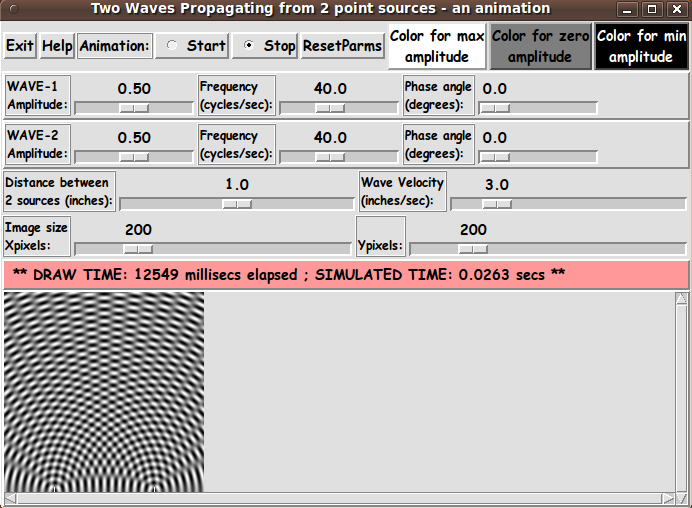Open the Help window
The width and height of the screenshot is (692, 508).
pos(57,45)
